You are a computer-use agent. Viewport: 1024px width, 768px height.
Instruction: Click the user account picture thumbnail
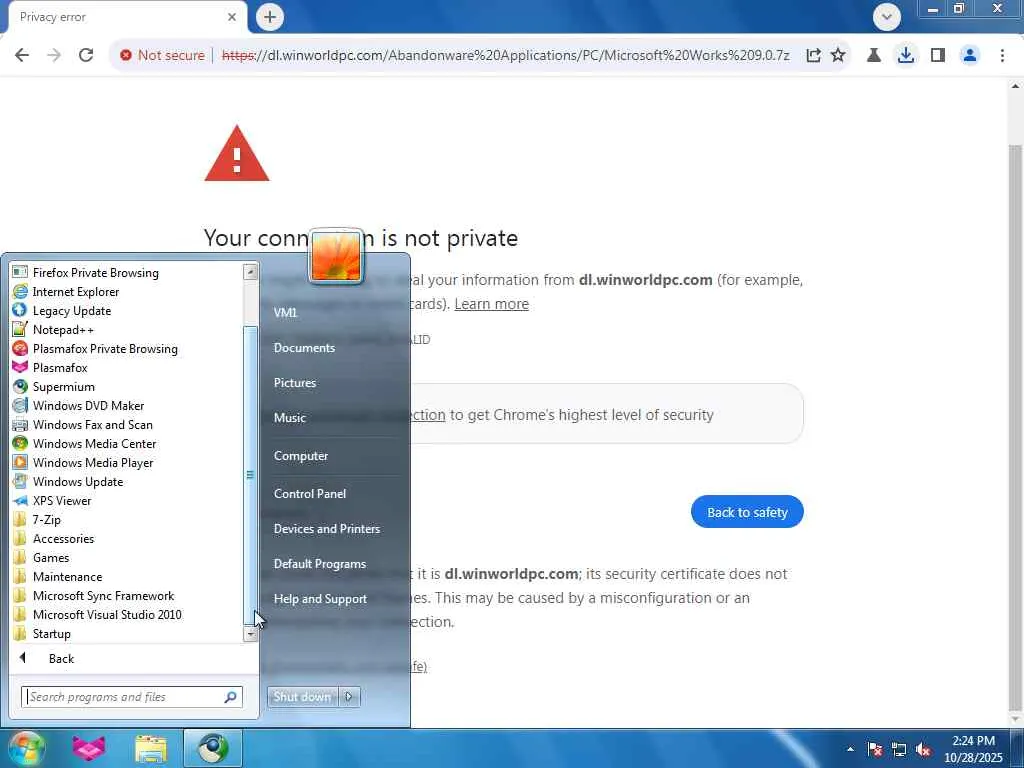336,256
